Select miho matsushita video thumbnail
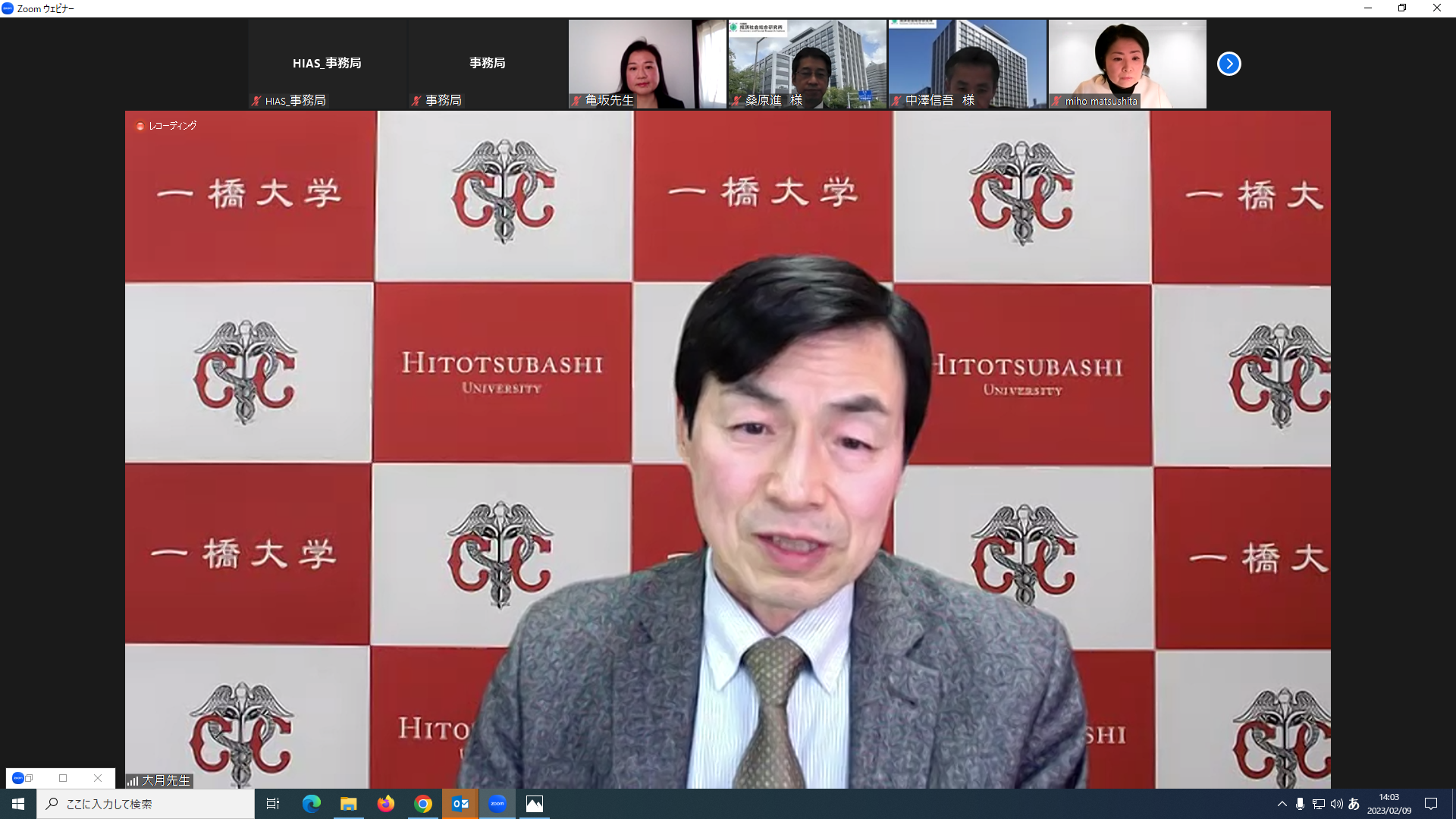Image resolution: width=1456 pixels, height=819 pixels. [x=1127, y=64]
